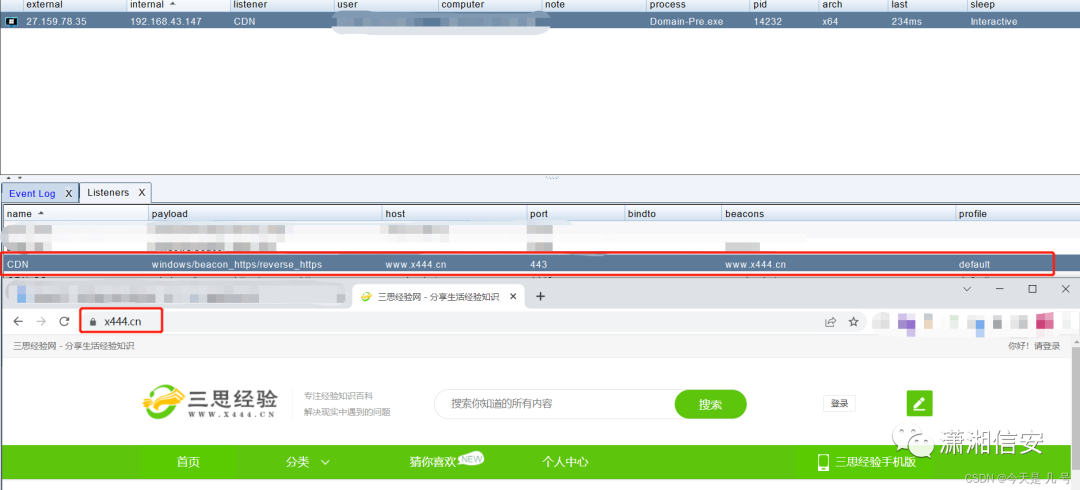This screenshot has height=490, width=1080.
Task: Click the browser forward arrow
Action: pos(41,321)
